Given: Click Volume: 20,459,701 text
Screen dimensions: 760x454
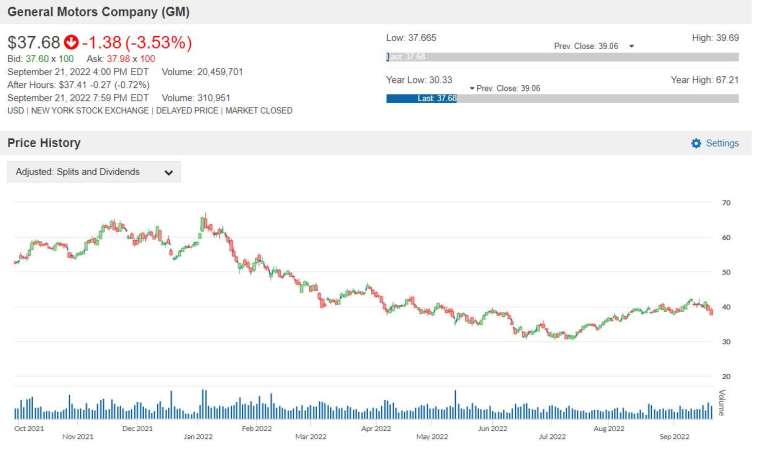Looking at the screenshot, I should coord(204,73).
